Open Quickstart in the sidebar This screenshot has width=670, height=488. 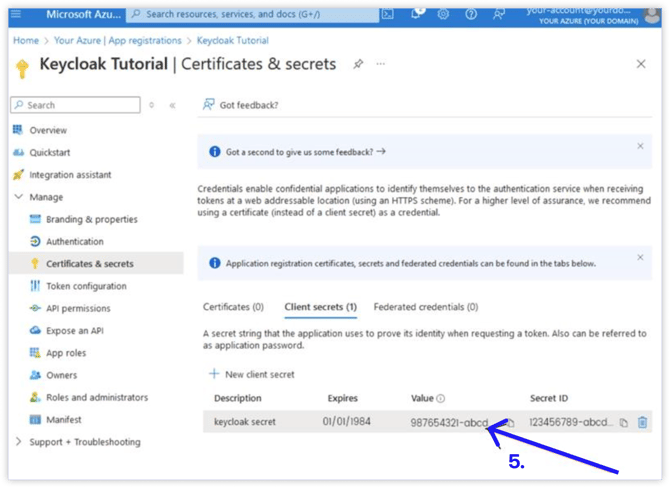(x=50, y=153)
